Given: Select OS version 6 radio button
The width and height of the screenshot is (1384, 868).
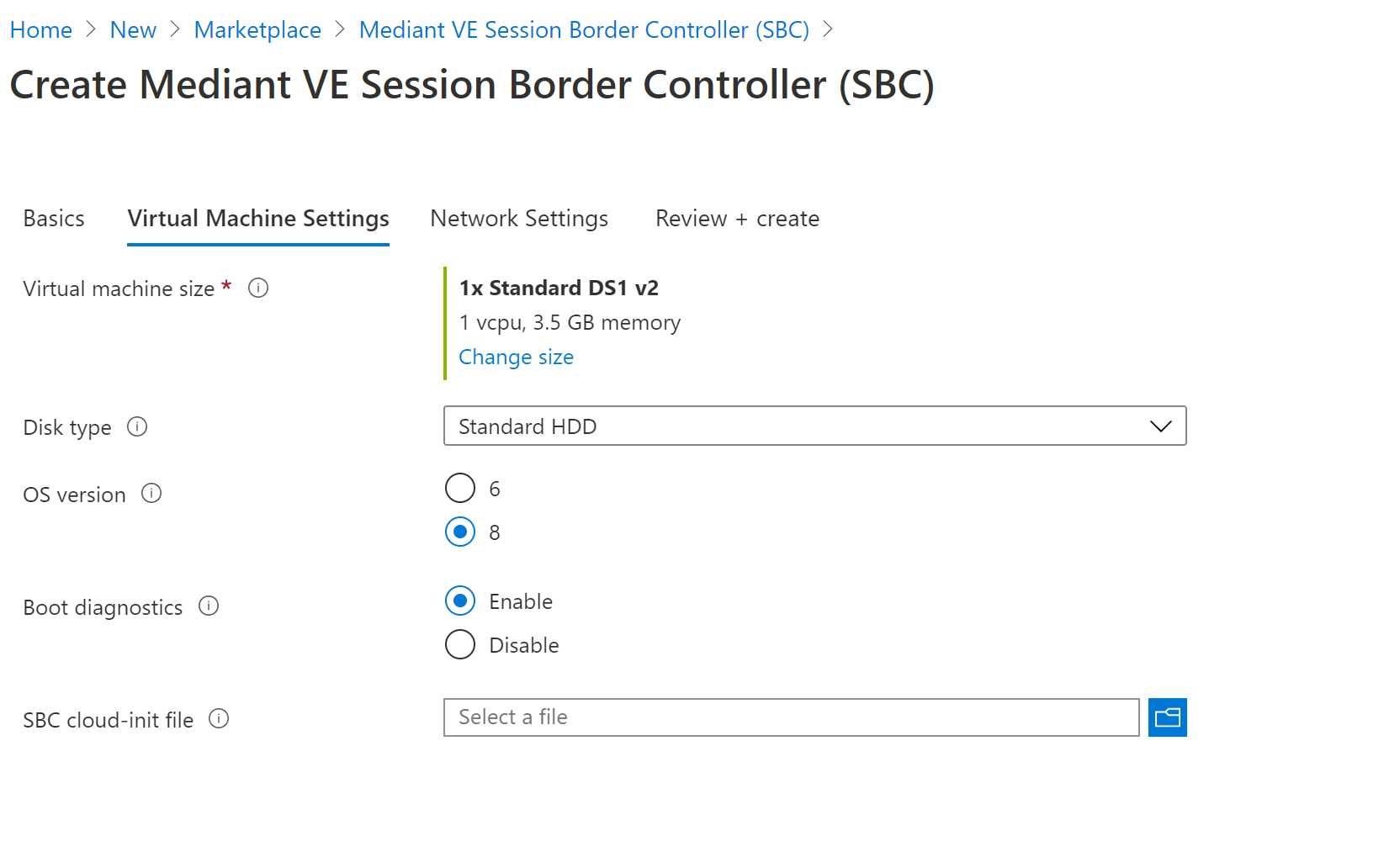Looking at the screenshot, I should click(460, 488).
